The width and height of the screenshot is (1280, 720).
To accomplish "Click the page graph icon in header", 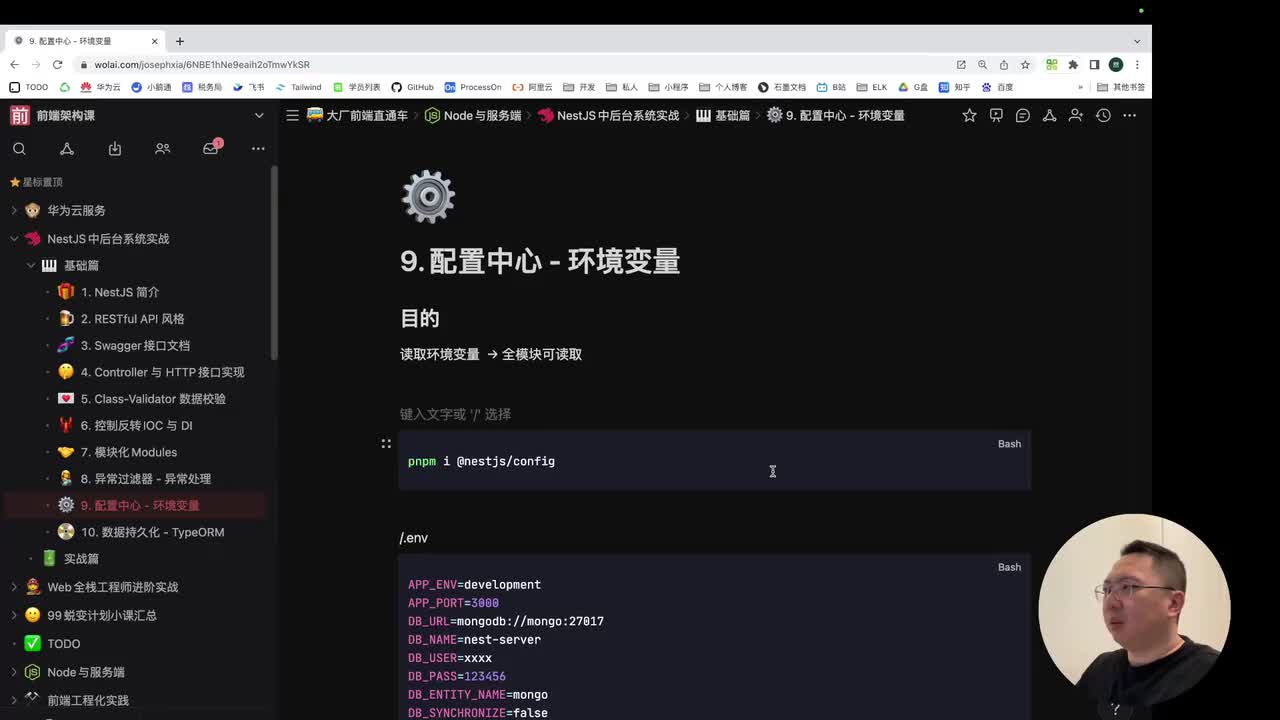I will click(x=1049, y=115).
